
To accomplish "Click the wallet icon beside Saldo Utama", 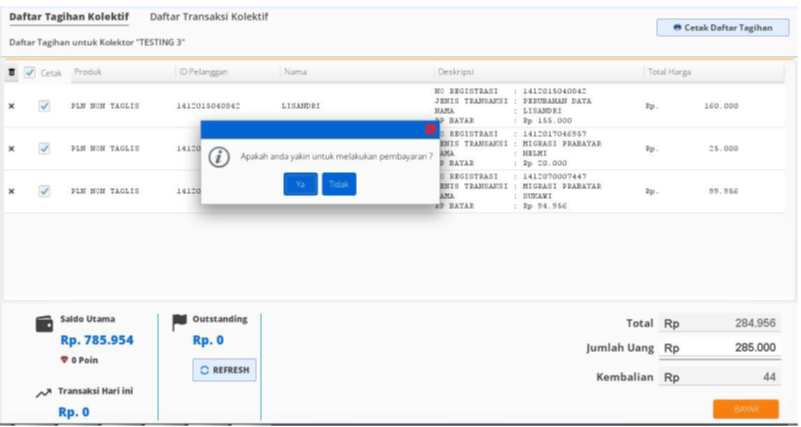I will (x=44, y=324).
